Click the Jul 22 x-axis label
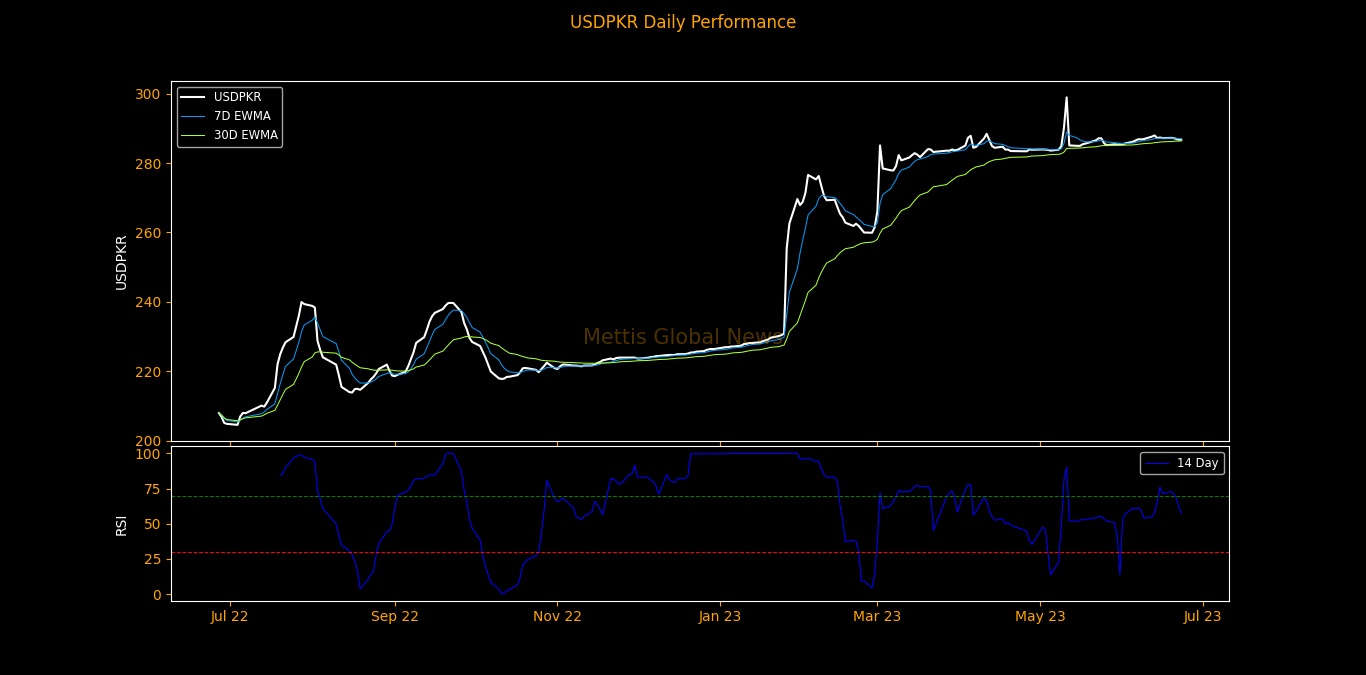 tap(229, 617)
